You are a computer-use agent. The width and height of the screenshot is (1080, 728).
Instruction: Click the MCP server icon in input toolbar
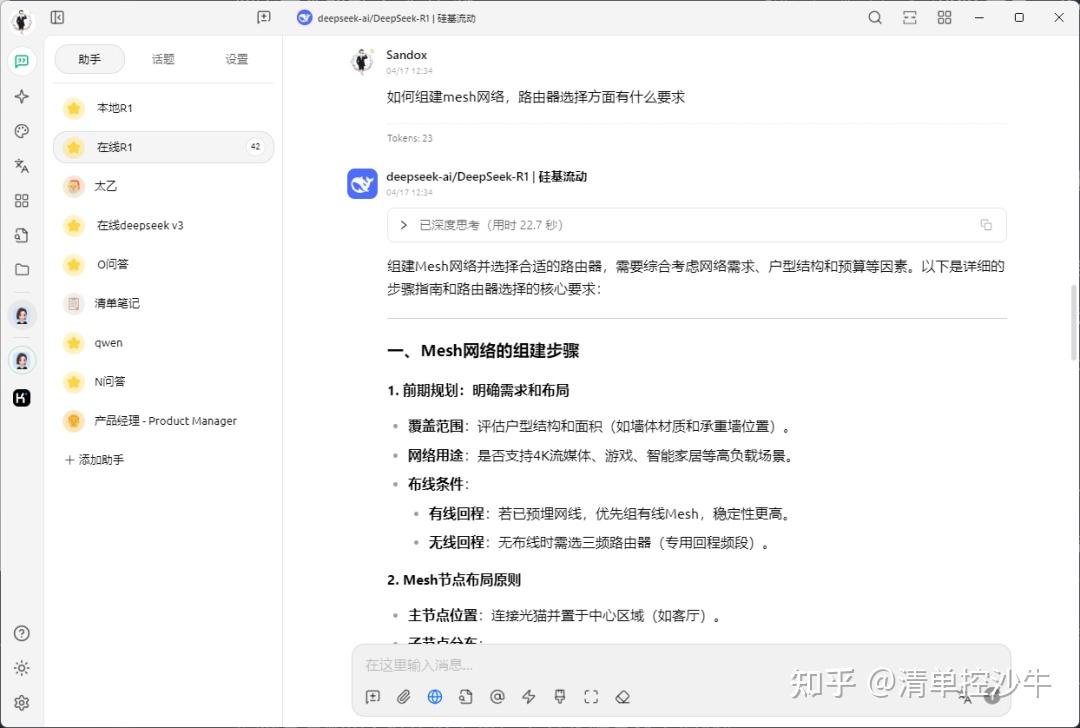pos(560,697)
